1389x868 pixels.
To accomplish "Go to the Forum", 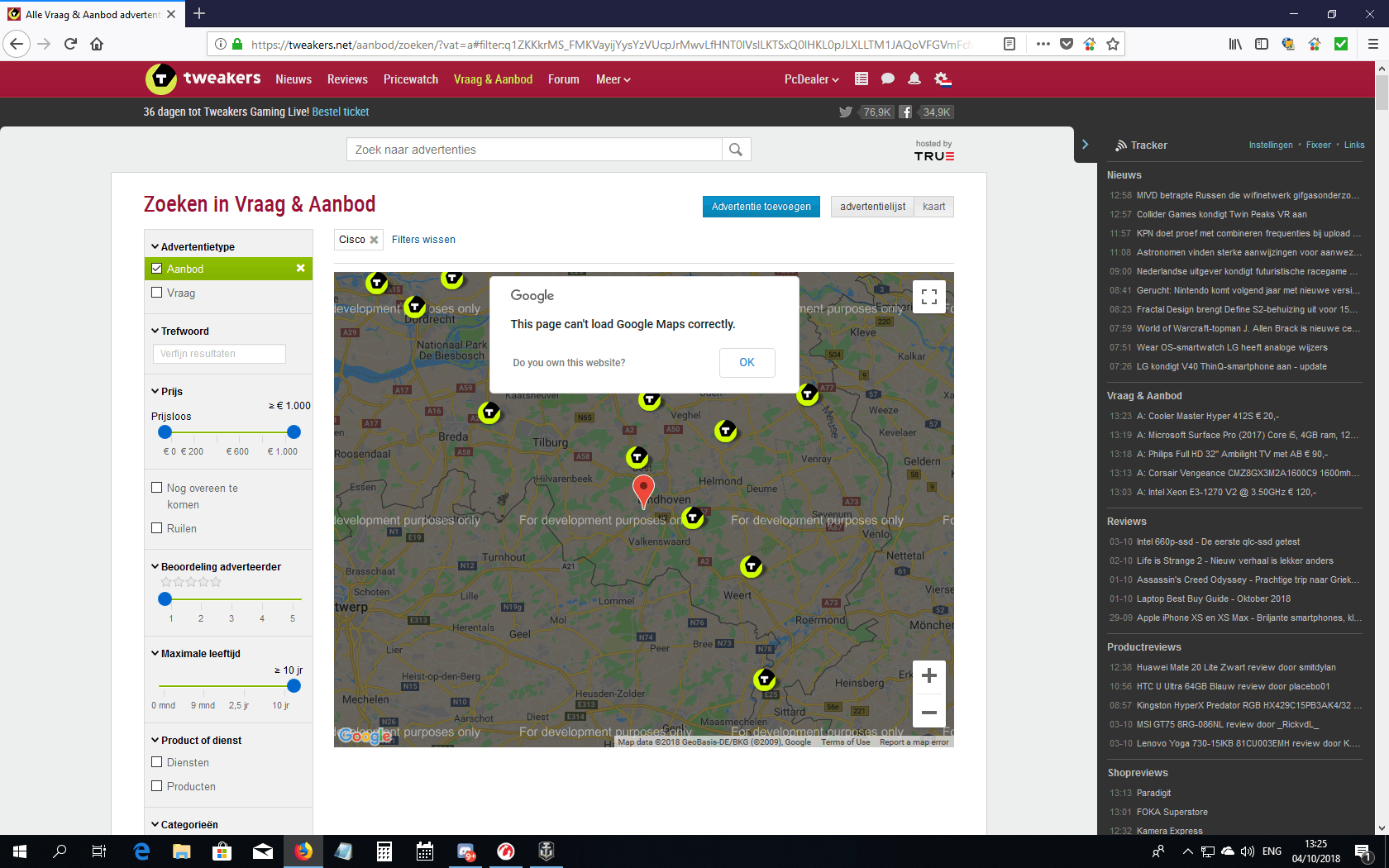I will (x=564, y=79).
